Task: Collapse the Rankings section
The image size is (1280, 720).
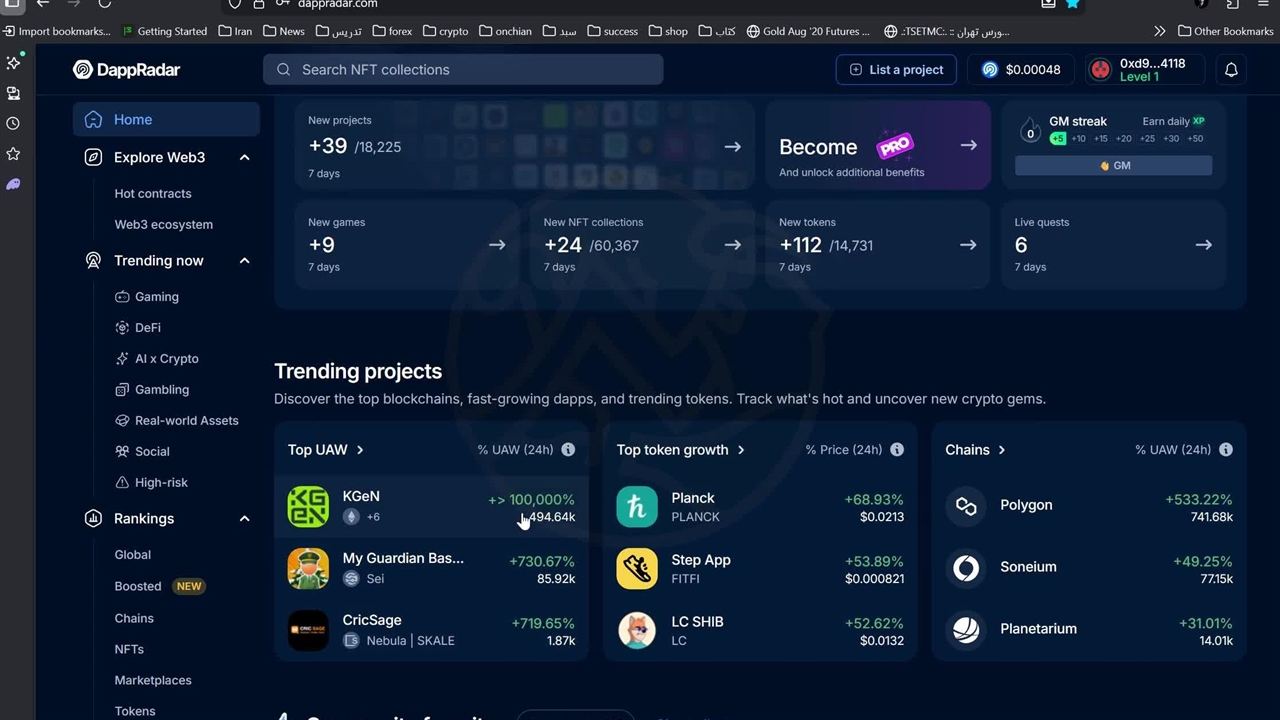Action: [x=244, y=519]
